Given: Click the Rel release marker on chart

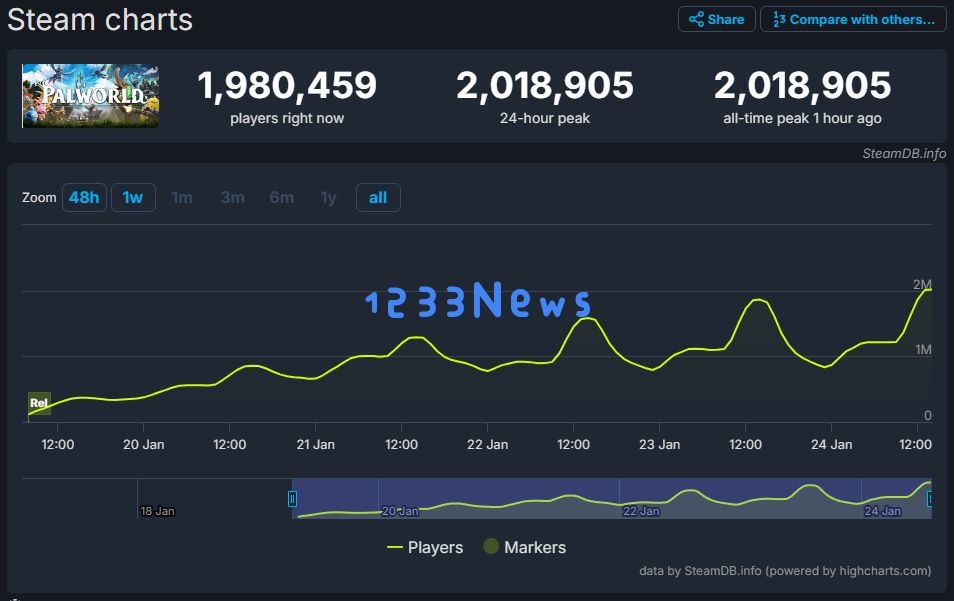Looking at the screenshot, I should pos(39,403).
